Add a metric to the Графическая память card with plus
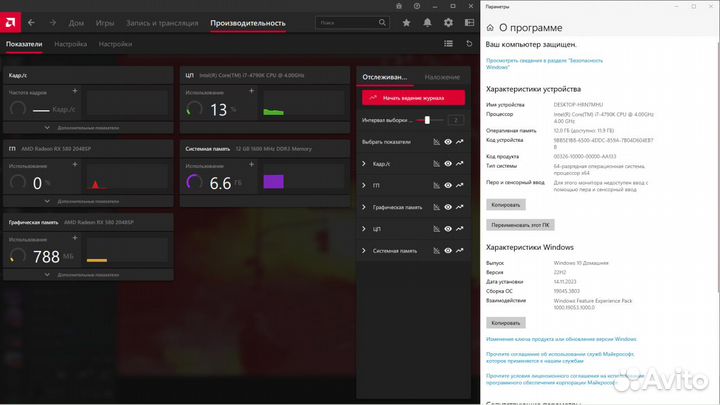The image size is (720, 405). 75,238
